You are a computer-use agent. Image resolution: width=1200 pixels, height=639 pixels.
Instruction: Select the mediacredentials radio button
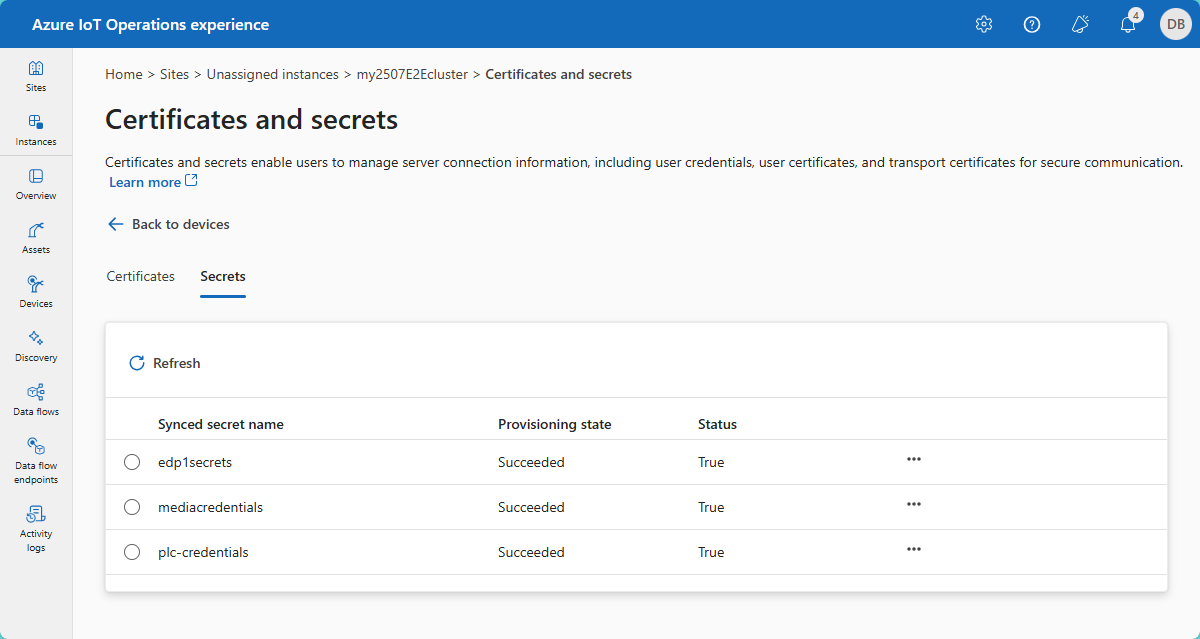click(132, 507)
